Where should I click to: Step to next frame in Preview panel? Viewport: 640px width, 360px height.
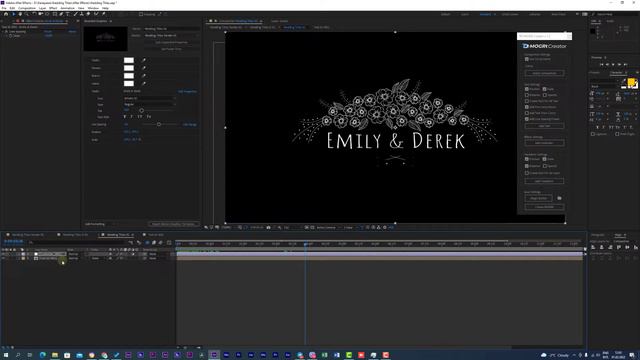619,64
